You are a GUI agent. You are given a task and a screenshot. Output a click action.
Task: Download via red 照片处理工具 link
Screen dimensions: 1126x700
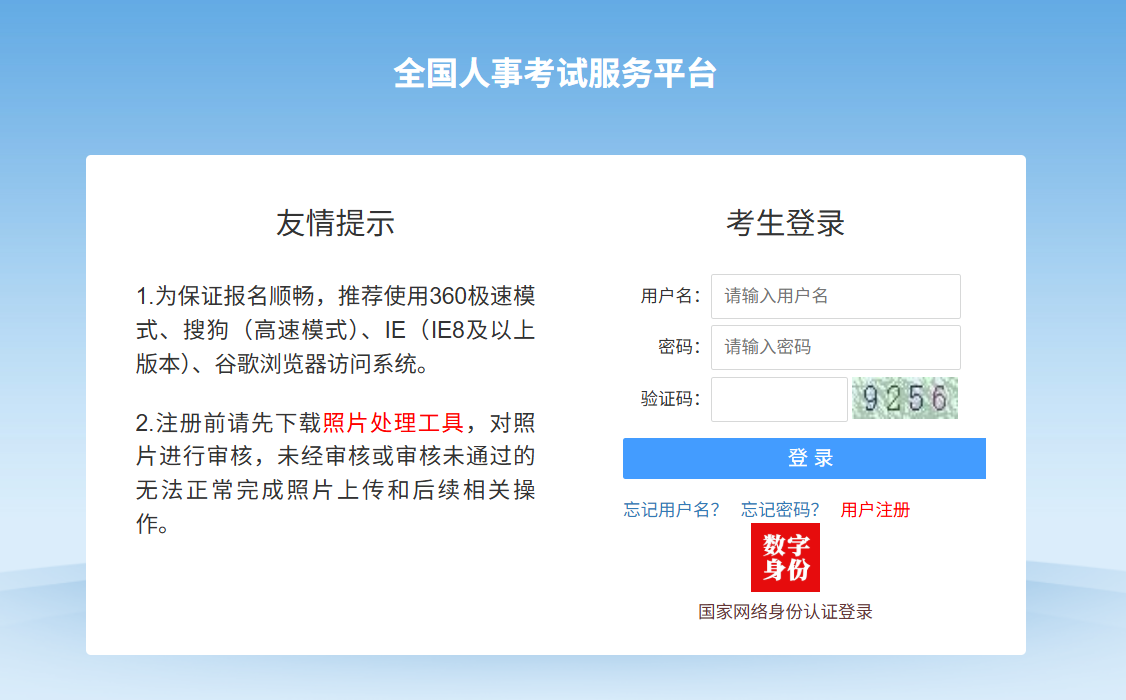coord(393,422)
